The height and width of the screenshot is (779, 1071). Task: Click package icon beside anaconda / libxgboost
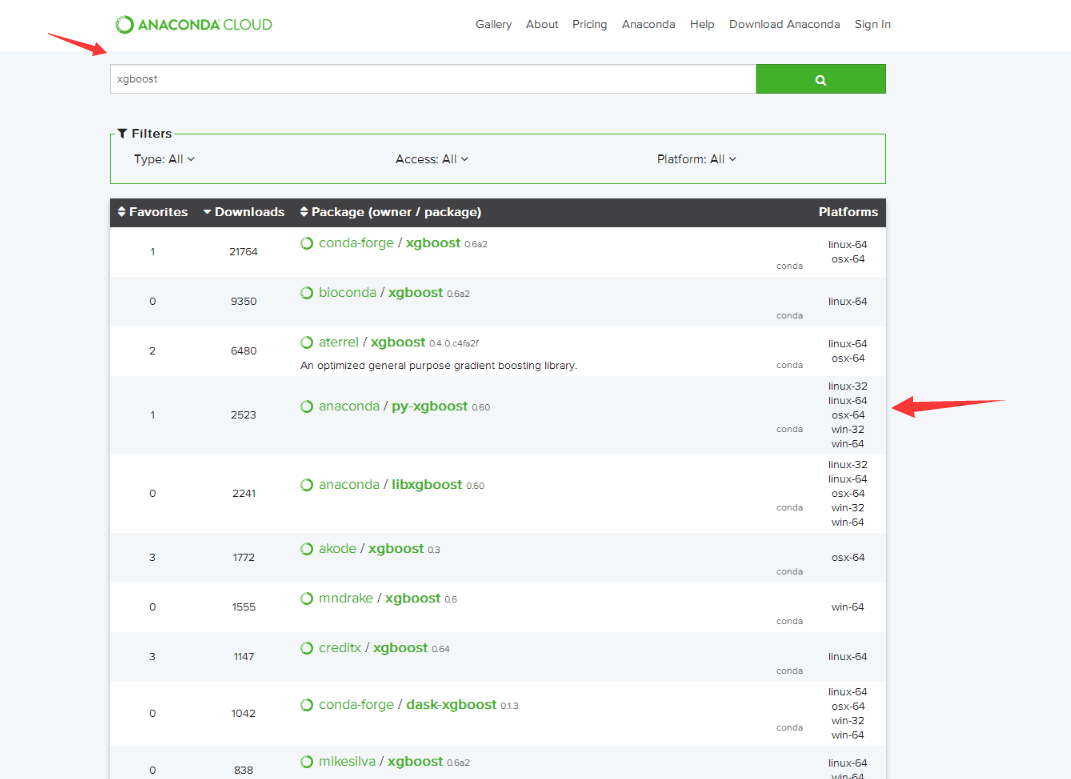[307, 484]
